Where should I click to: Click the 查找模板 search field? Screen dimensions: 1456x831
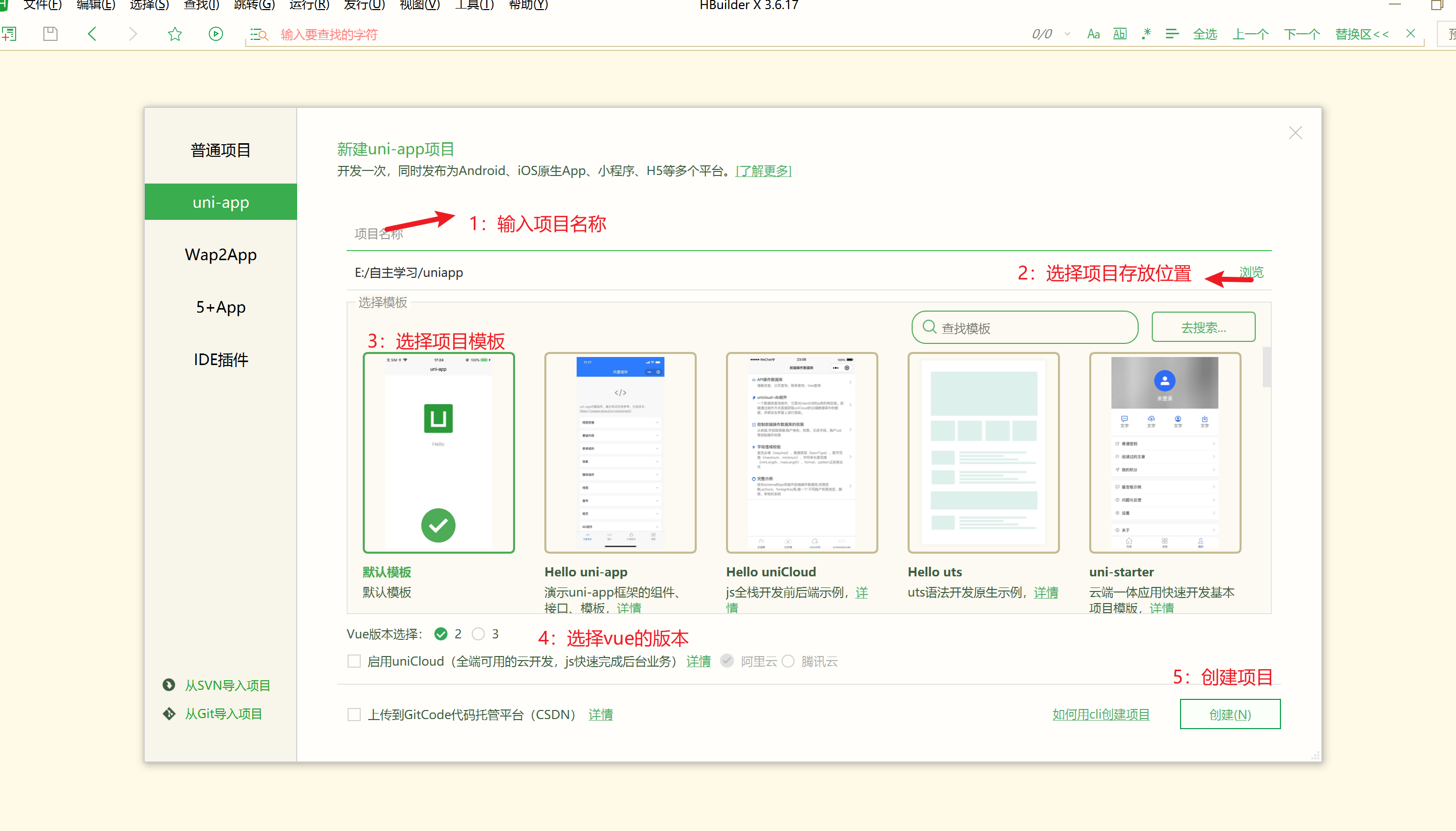click(1025, 328)
